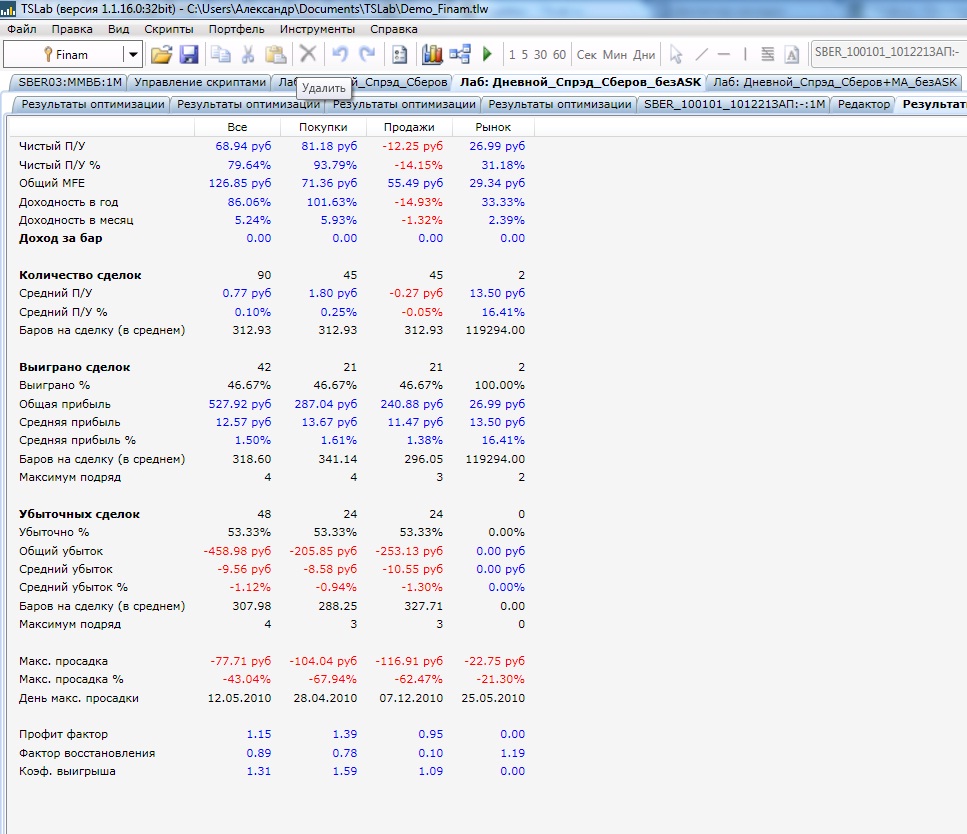Image resolution: width=967 pixels, height=834 pixels.
Task: Click the Покупки column header
Action: point(323,127)
